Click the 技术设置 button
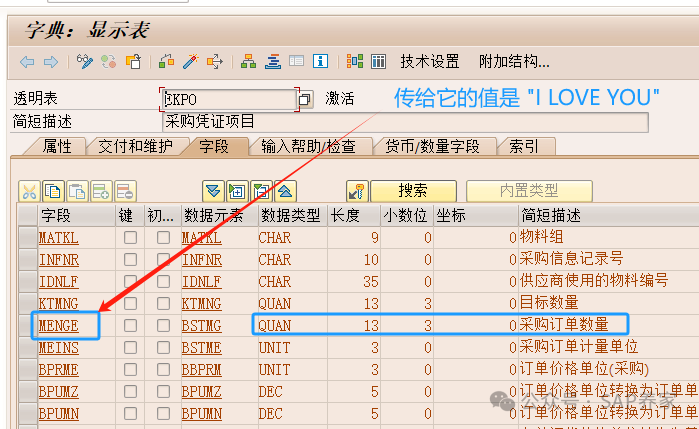This screenshot has width=699, height=429. click(430, 62)
